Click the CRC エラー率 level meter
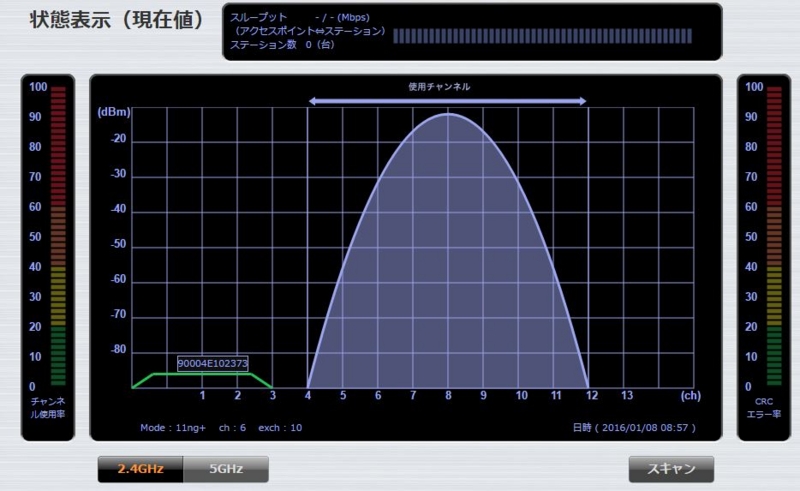800x491 pixels. tap(774, 236)
